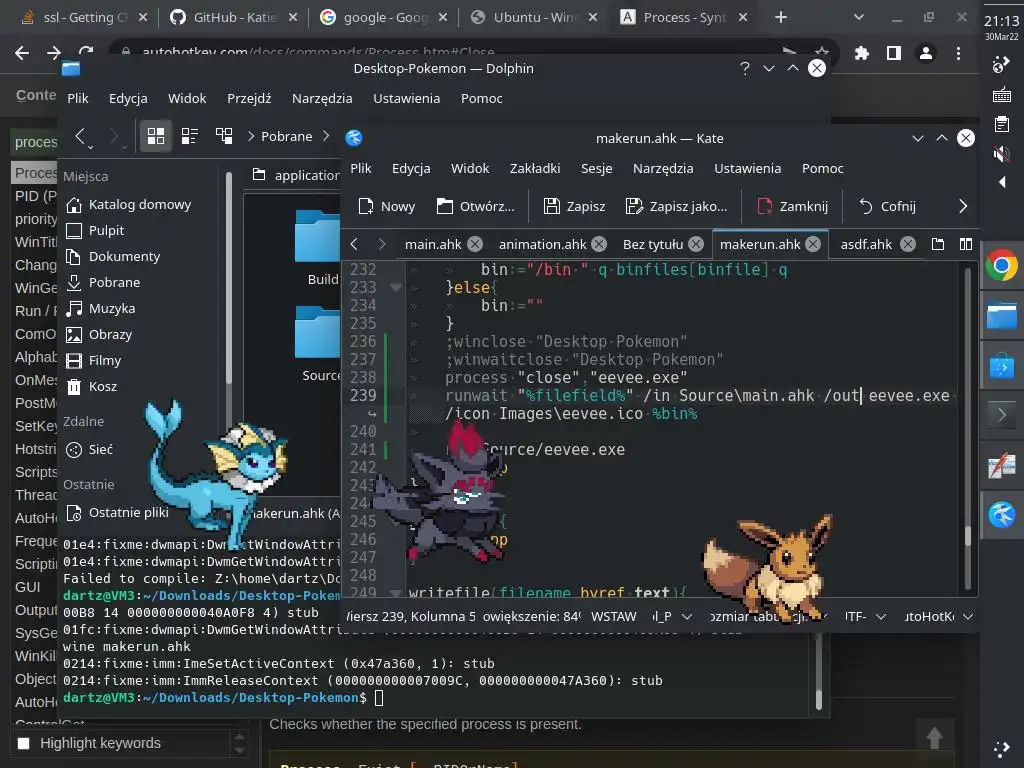Open Filmy in Dolphin places
The width and height of the screenshot is (1024, 768).
93,360
